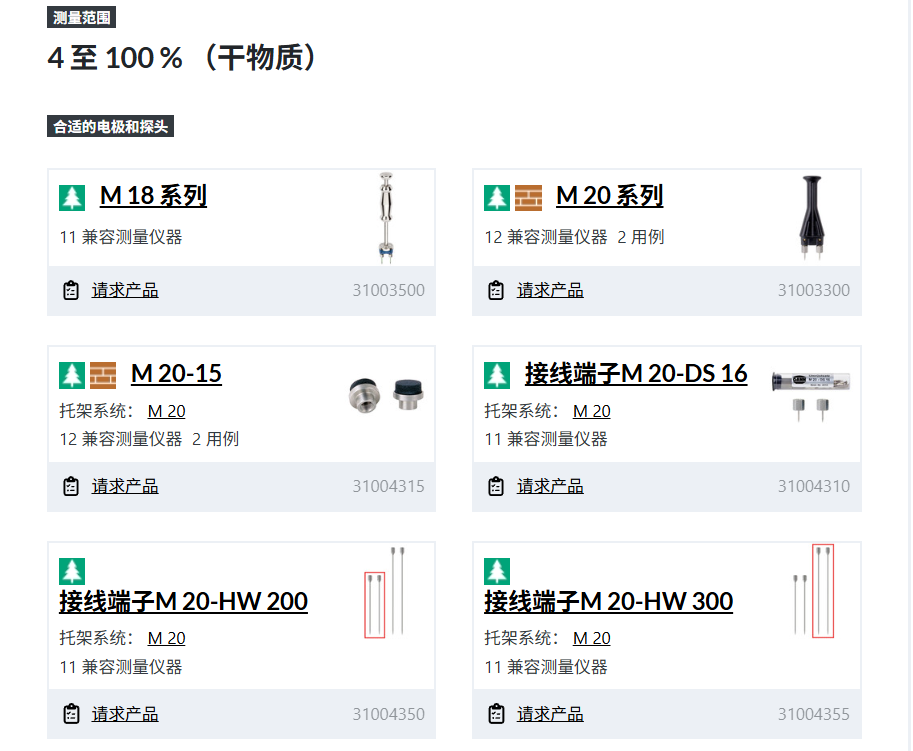913x751 pixels.
Task: Click the clipboard icon for product 31003300
Action: (x=496, y=290)
